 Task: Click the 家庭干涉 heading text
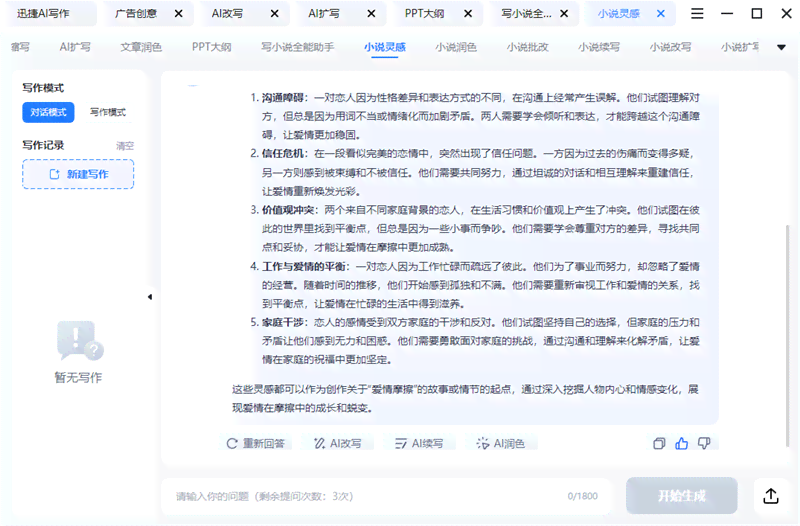point(283,322)
